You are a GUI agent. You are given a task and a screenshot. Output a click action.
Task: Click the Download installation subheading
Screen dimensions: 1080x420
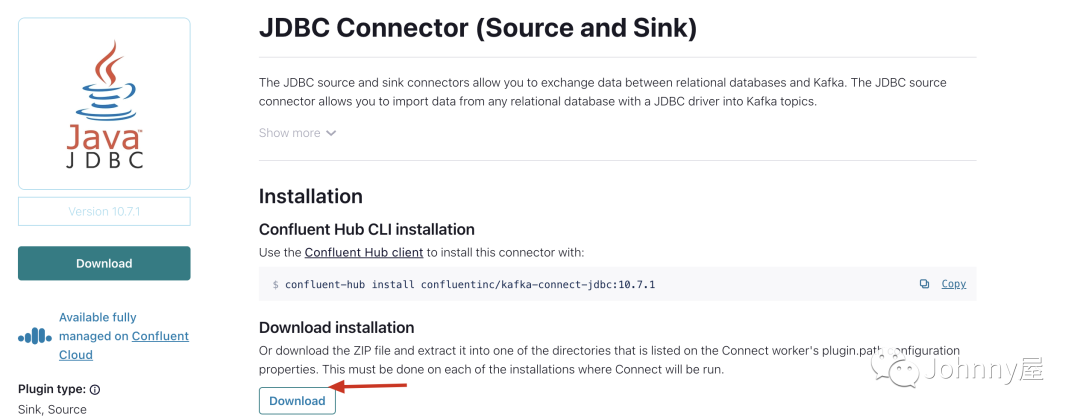point(336,327)
